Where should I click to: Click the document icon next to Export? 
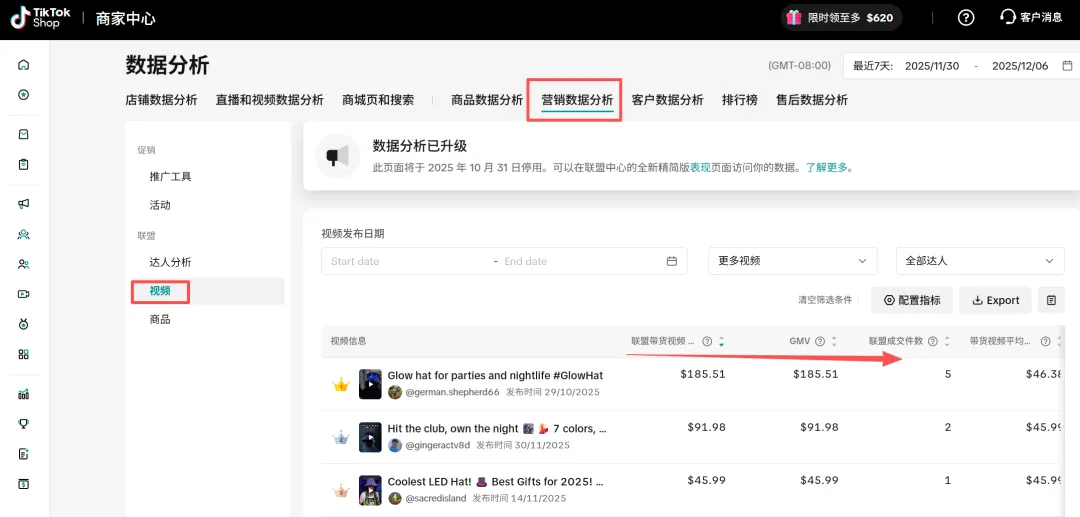(x=1050, y=300)
